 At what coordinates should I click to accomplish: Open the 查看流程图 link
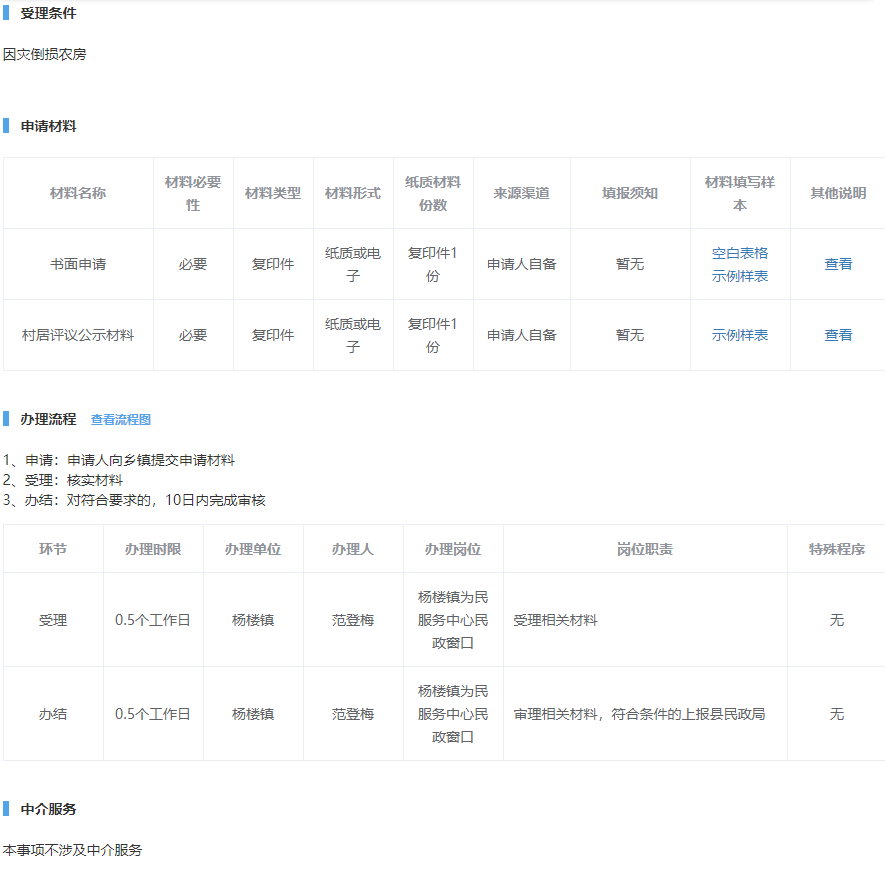(120, 420)
